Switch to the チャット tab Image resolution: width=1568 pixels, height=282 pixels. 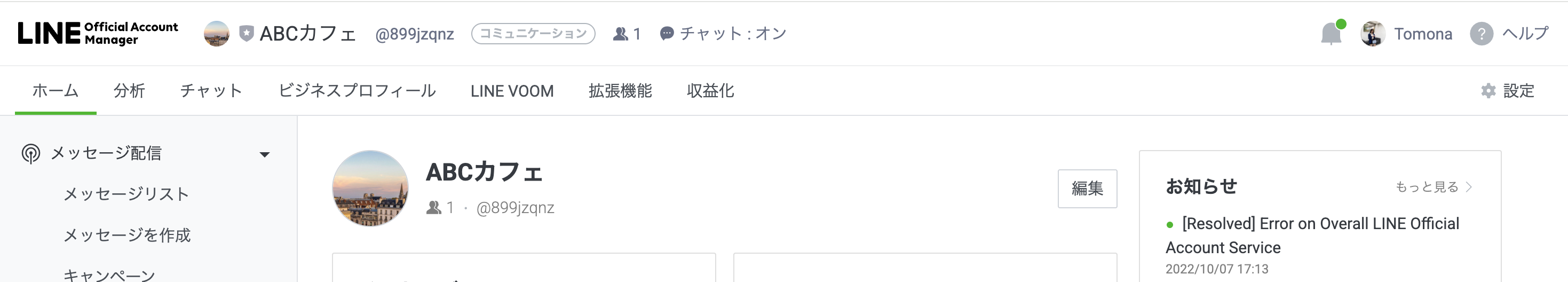pyautogui.click(x=211, y=91)
